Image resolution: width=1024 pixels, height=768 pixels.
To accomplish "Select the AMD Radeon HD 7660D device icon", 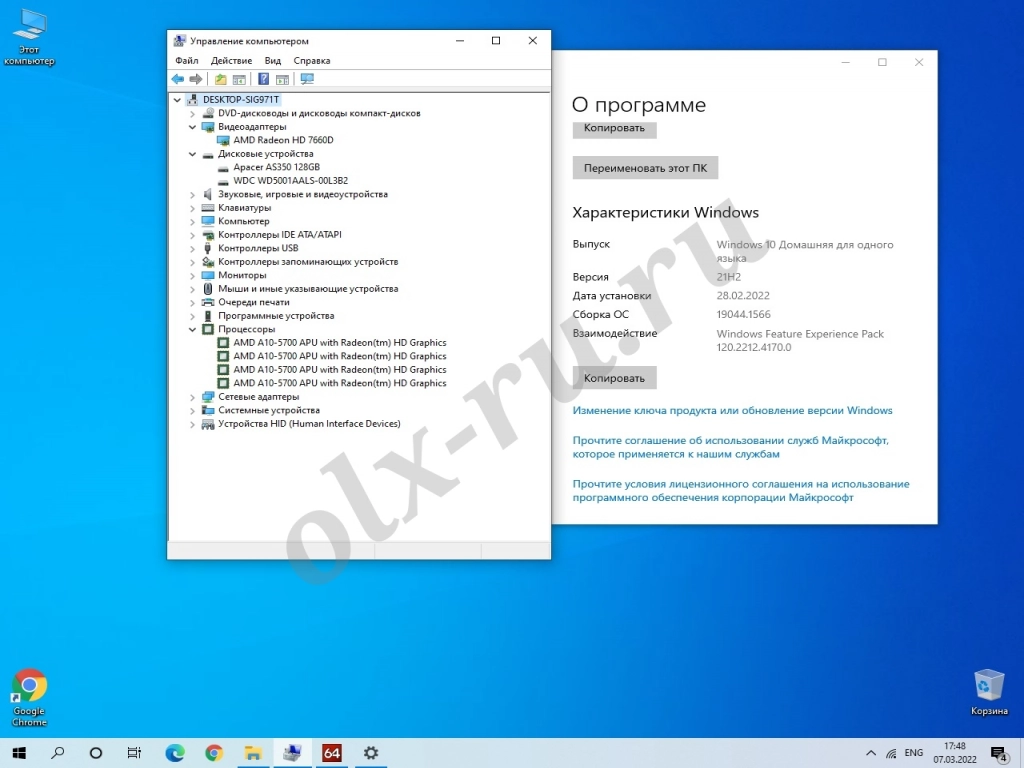I will 224,140.
